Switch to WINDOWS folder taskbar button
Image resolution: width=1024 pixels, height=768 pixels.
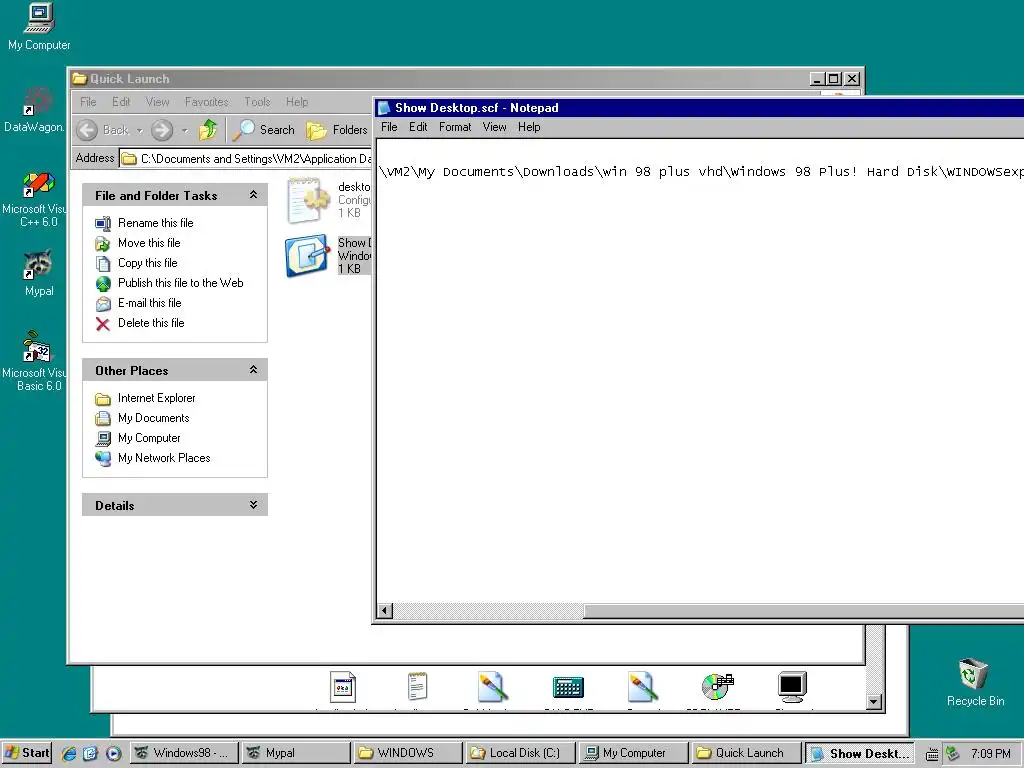coord(408,753)
